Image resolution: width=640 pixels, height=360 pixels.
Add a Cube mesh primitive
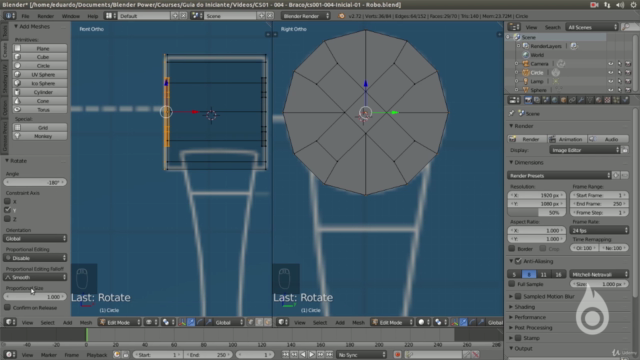point(40,57)
